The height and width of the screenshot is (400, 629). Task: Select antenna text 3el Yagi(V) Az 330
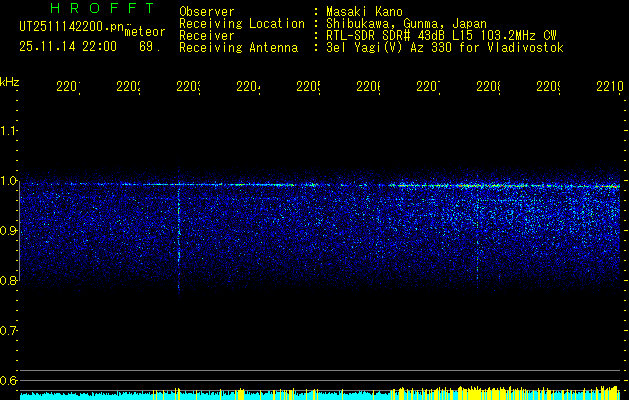tap(390, 48)
